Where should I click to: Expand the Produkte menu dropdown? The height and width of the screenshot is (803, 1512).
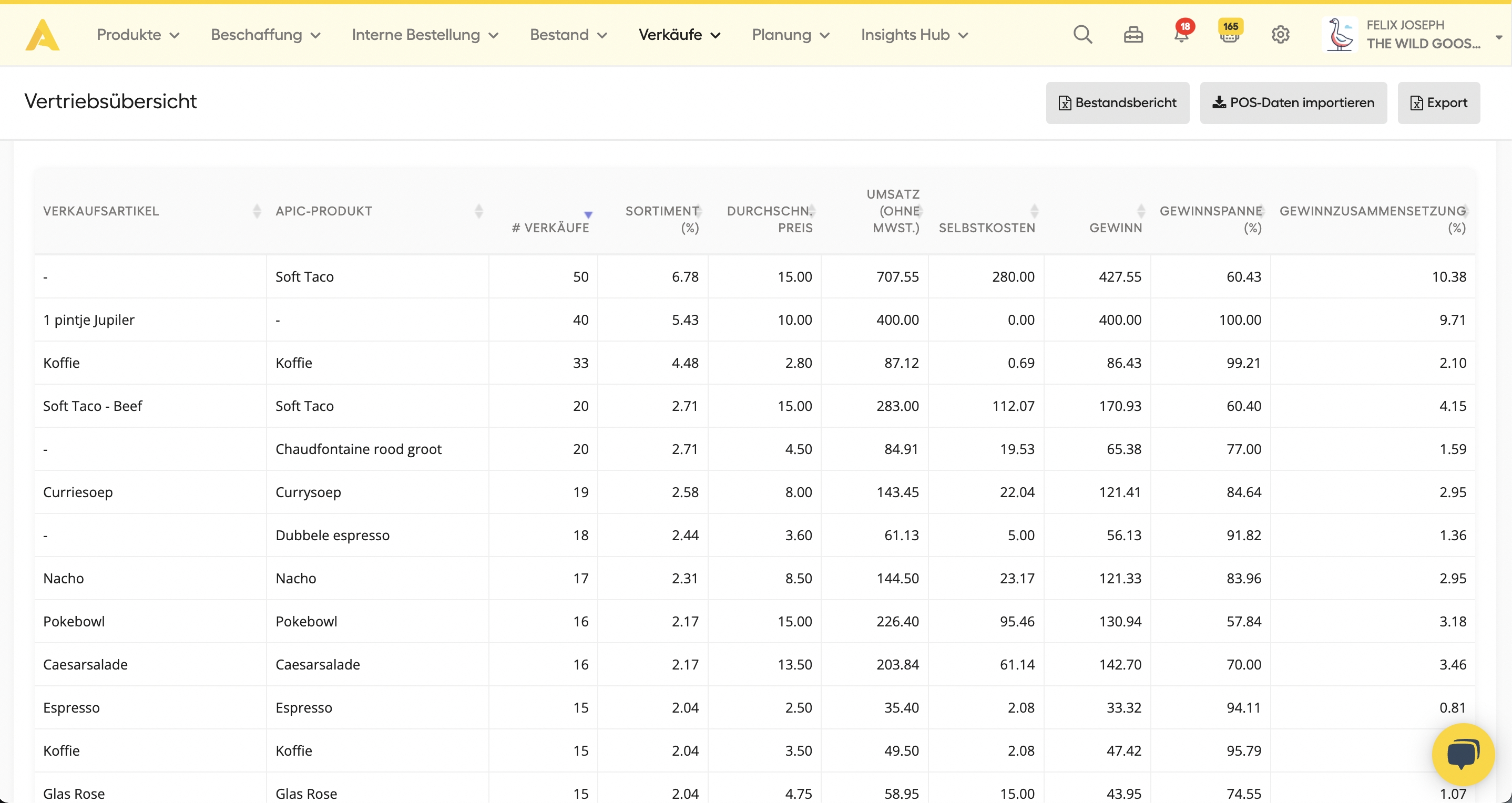coord(138,35)
